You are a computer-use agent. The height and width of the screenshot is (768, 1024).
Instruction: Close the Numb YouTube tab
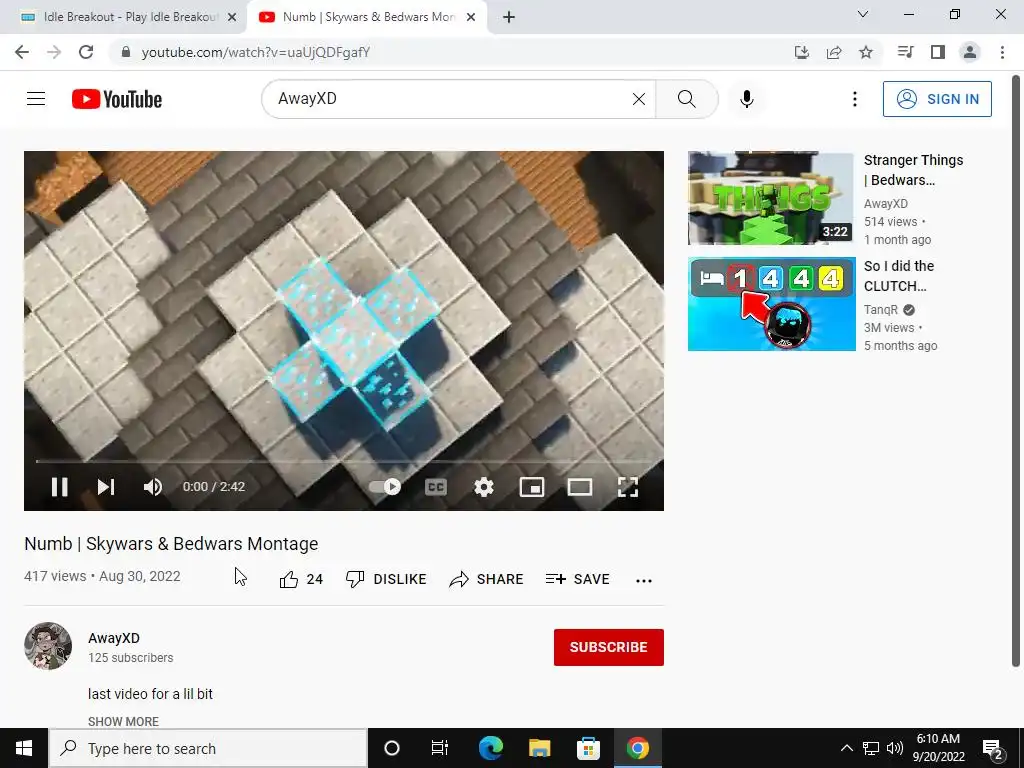(x=471, y=17)
